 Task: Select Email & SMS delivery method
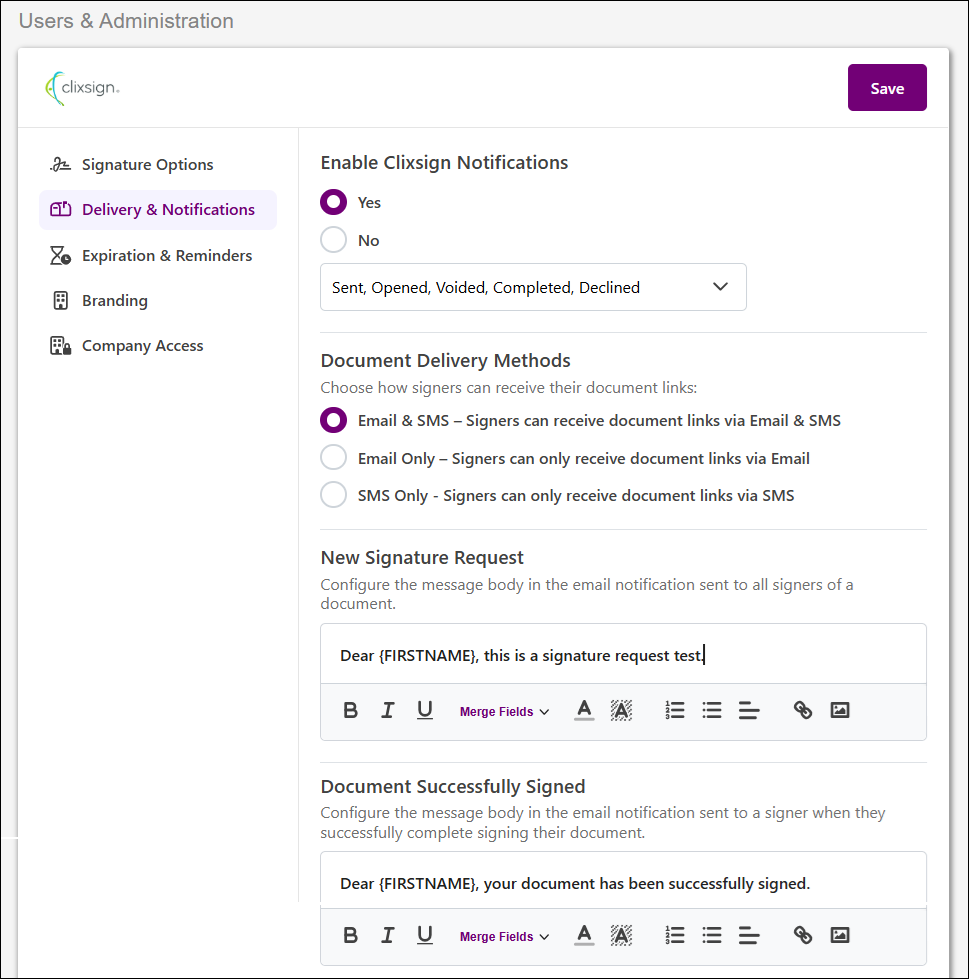pyautogui.click(x=333, y=420)
